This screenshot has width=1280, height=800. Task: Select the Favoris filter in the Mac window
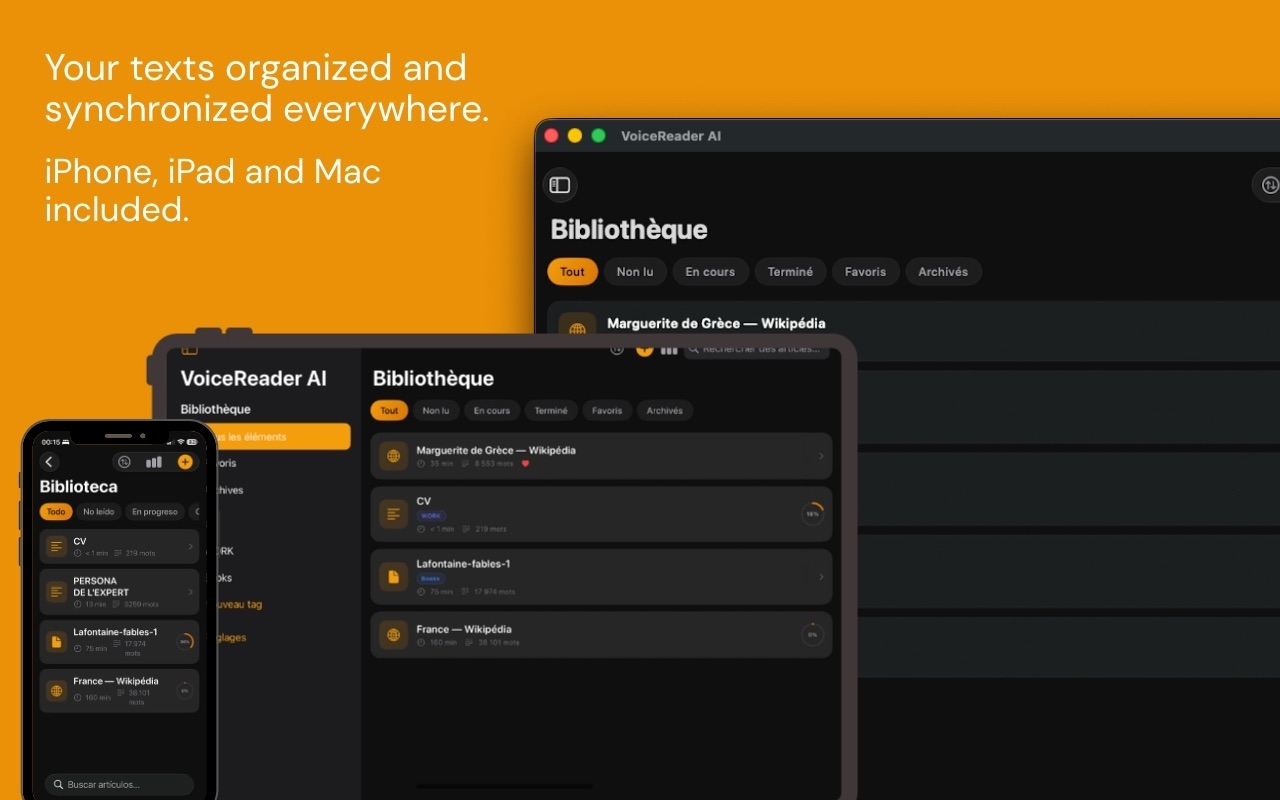[865, 272]
